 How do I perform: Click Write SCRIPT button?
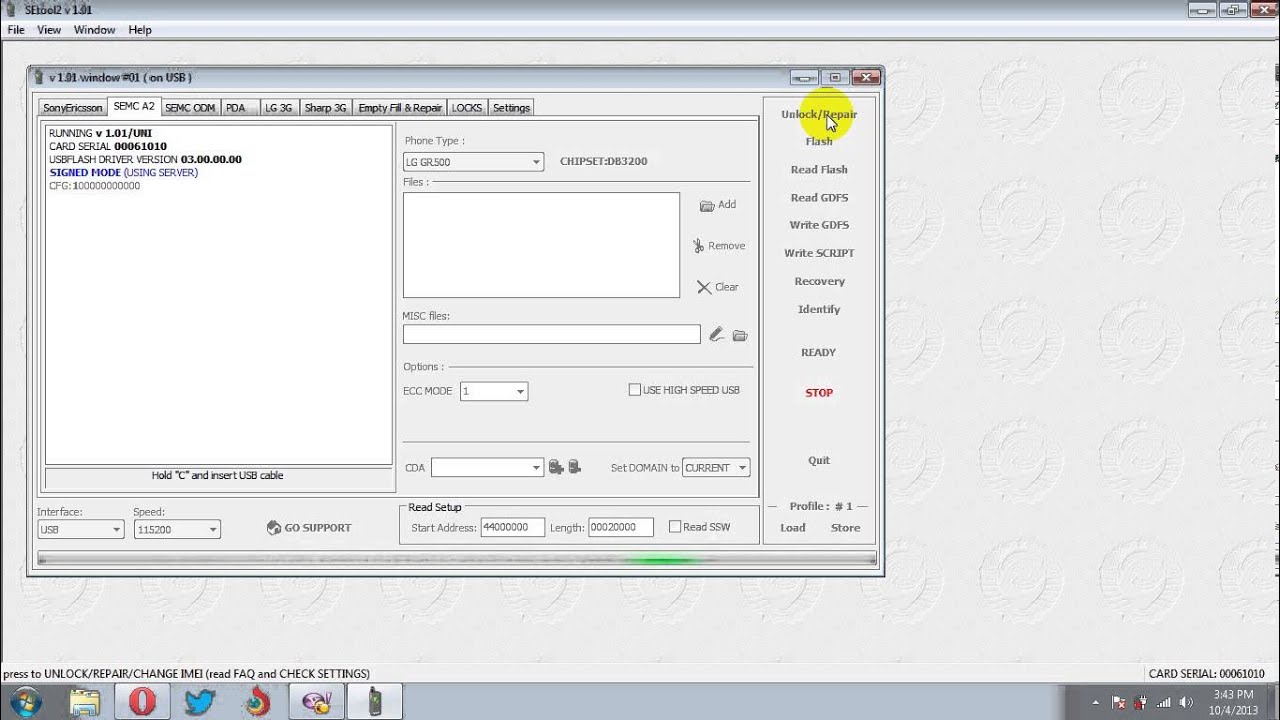point(819,253)
